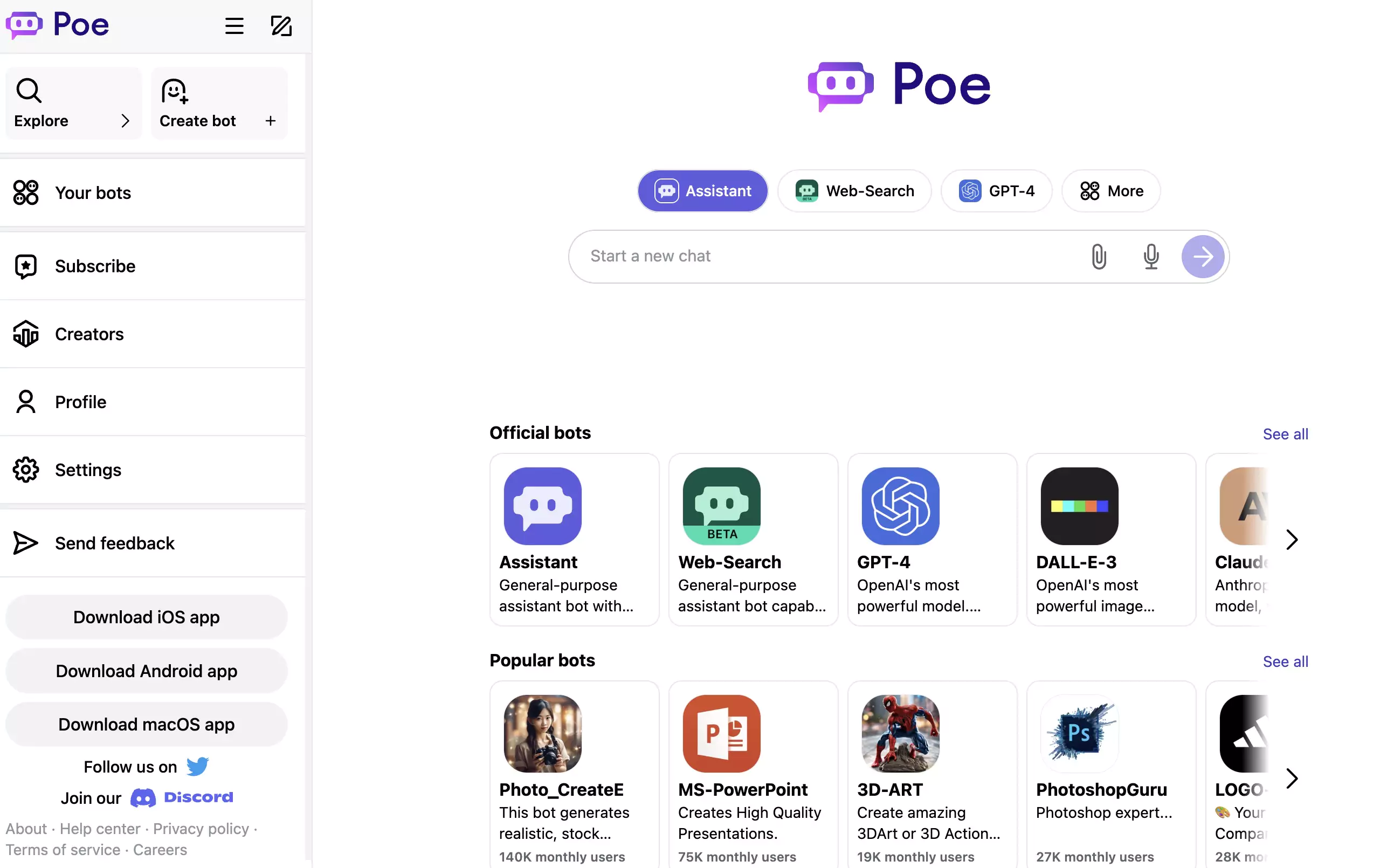Expand Explore with chevron arrow
1380x868 pixels.
(126, 121)
